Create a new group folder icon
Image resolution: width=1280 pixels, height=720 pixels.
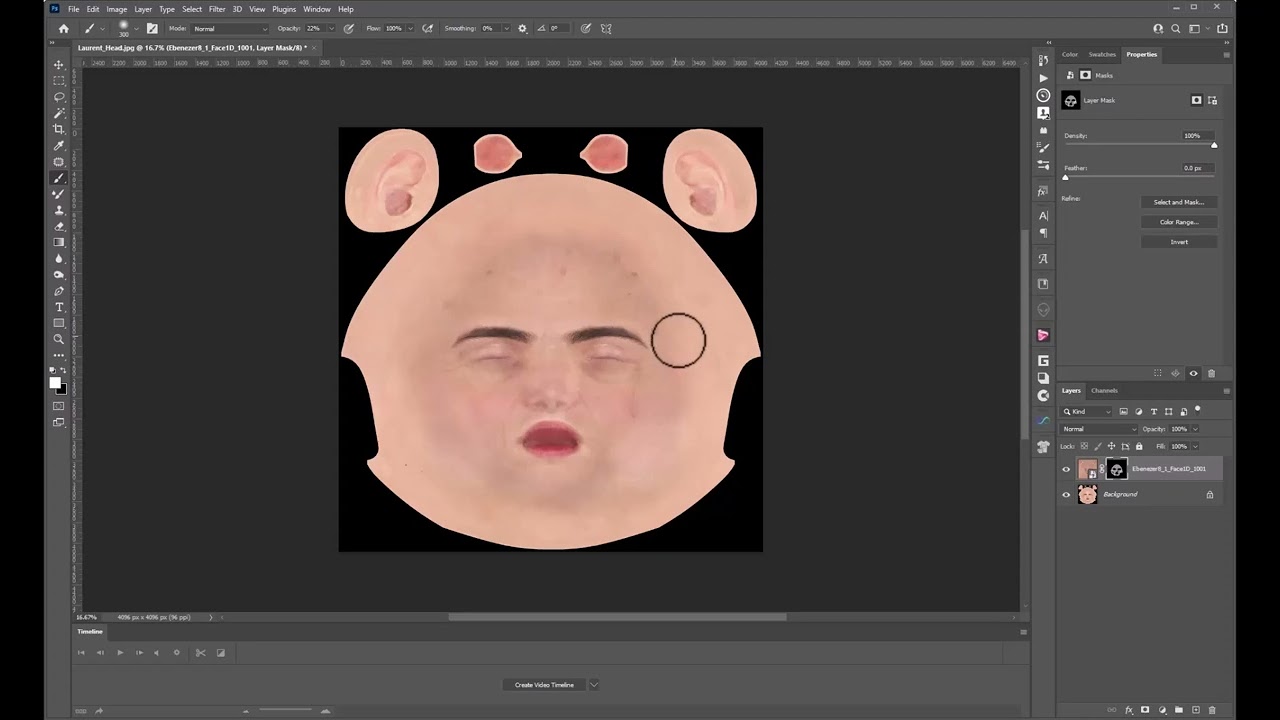(1179, 710)
